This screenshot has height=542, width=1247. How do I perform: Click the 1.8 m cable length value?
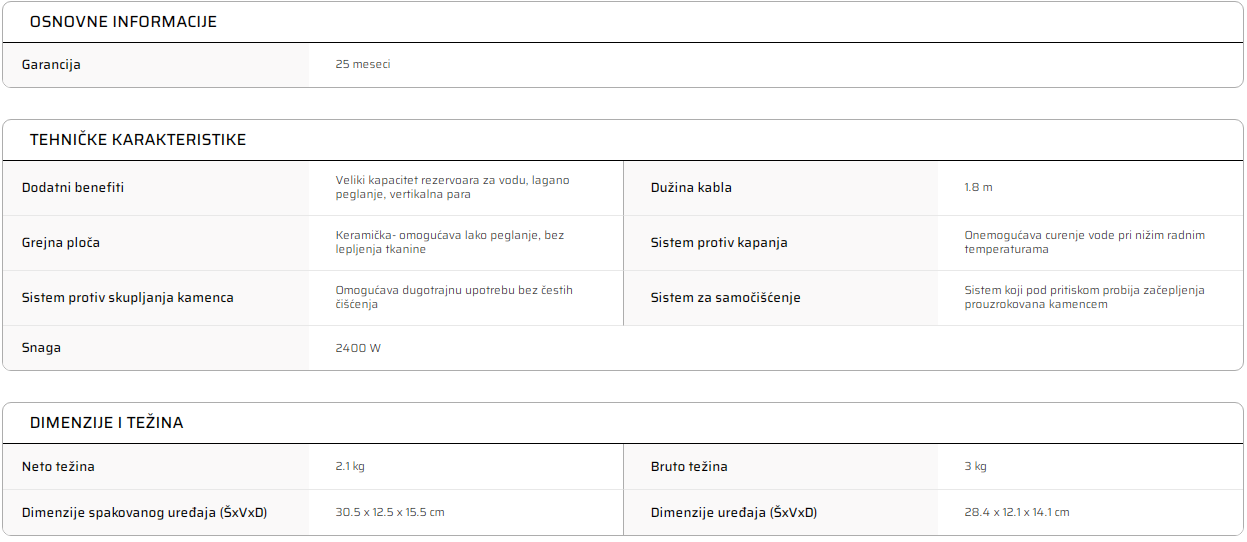pyautogui.click(x=978, y=188)
